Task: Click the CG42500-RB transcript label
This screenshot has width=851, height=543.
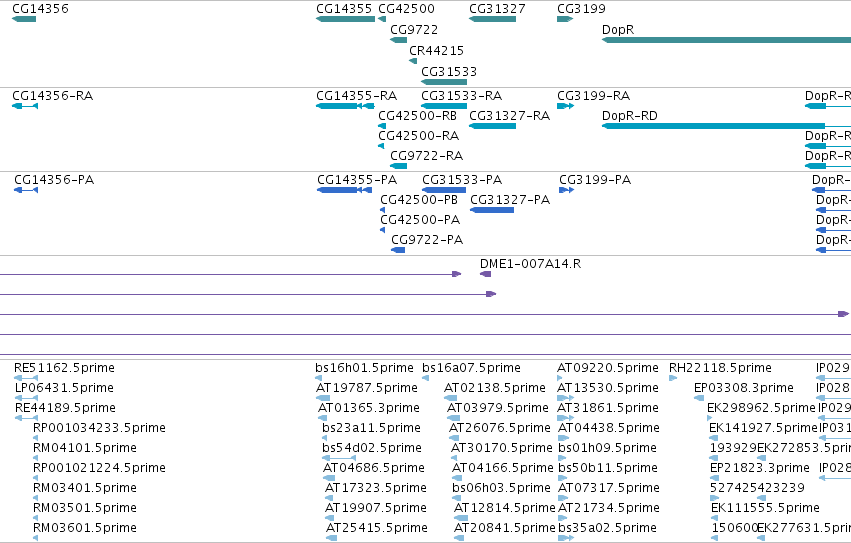Action: coord(417,116)
